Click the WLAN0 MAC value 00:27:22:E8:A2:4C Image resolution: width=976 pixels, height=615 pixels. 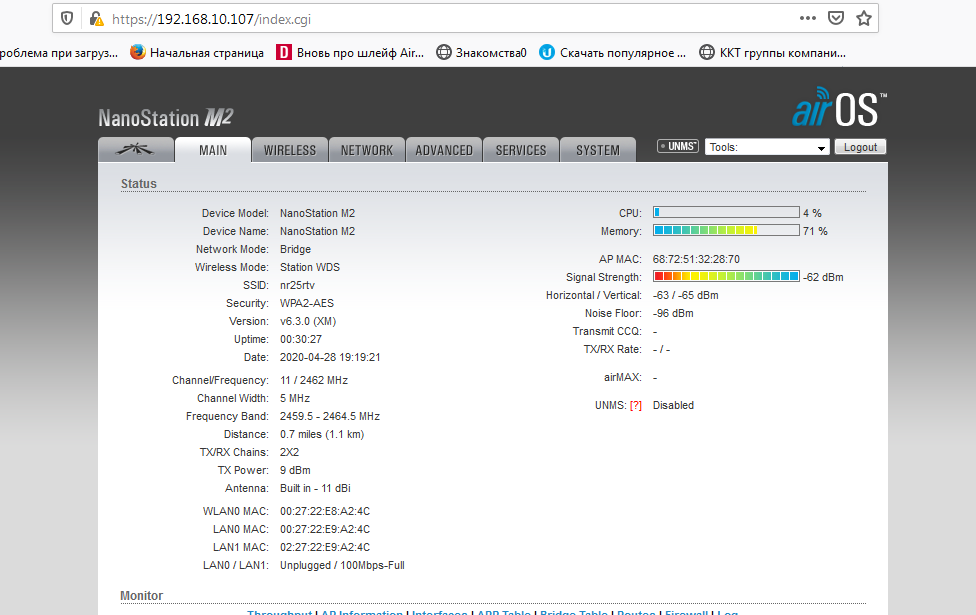[x=325, y=511]
